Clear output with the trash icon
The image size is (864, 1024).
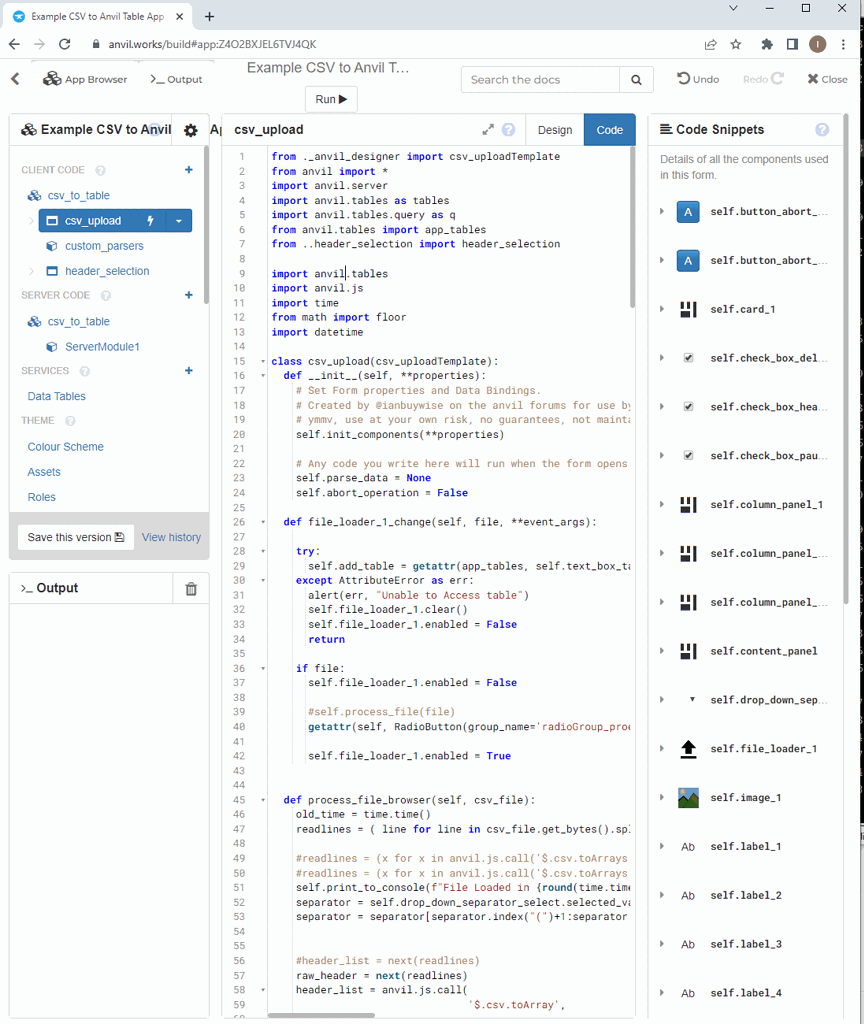pyautogui.click(x=191, y=589)
